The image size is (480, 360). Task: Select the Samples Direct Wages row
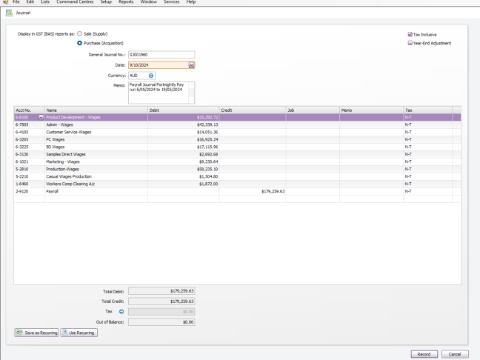pyautogui.click(x=237, y=154)
